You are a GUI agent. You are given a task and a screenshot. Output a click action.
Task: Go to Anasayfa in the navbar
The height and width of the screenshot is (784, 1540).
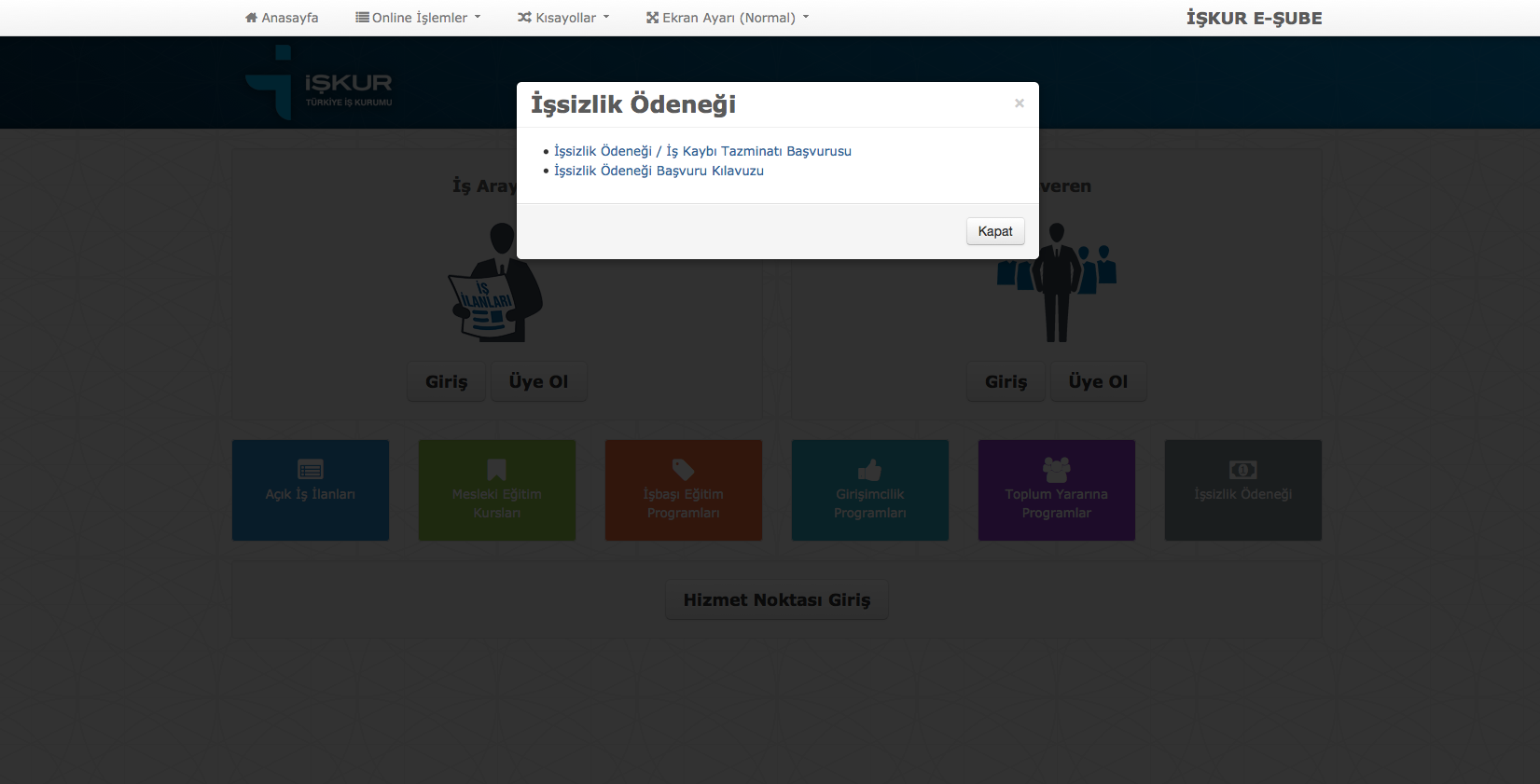[282, 18]
